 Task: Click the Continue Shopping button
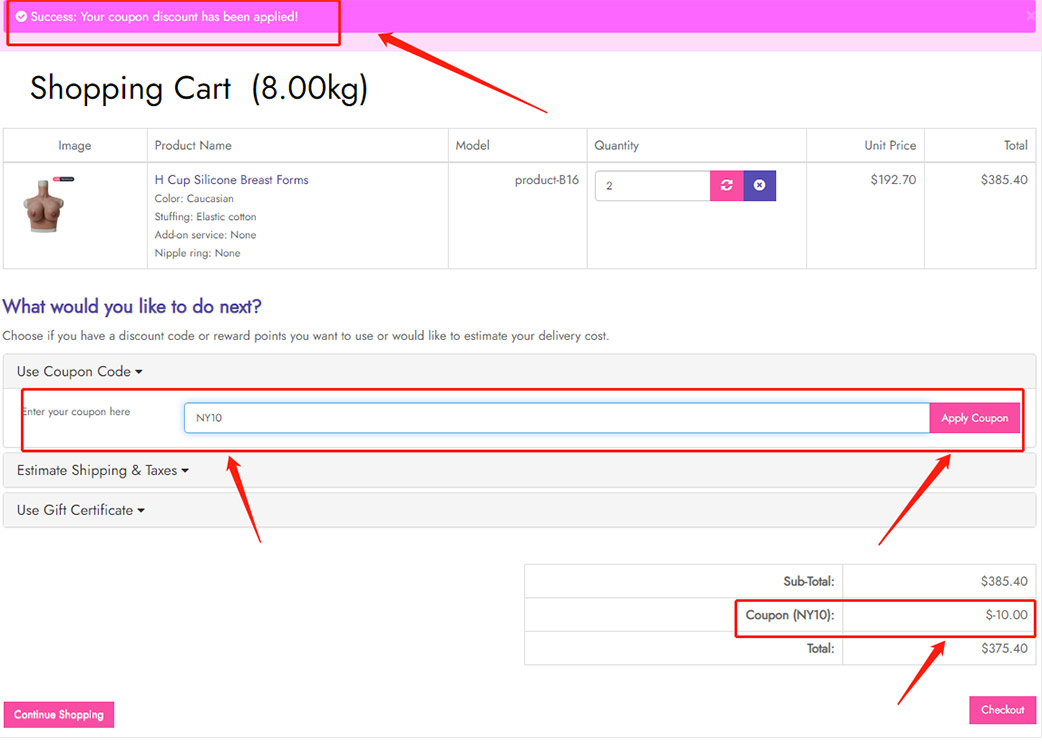click(59, 715)
